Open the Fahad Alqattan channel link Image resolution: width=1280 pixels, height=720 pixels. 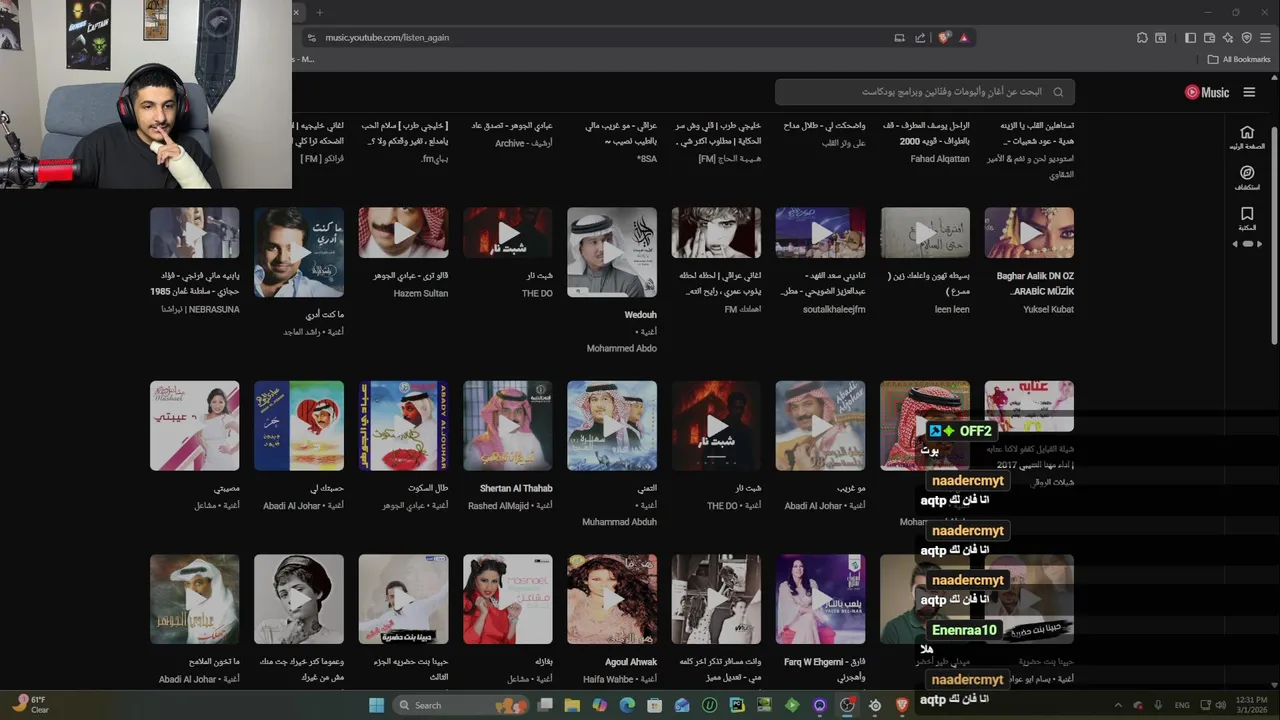940,159
